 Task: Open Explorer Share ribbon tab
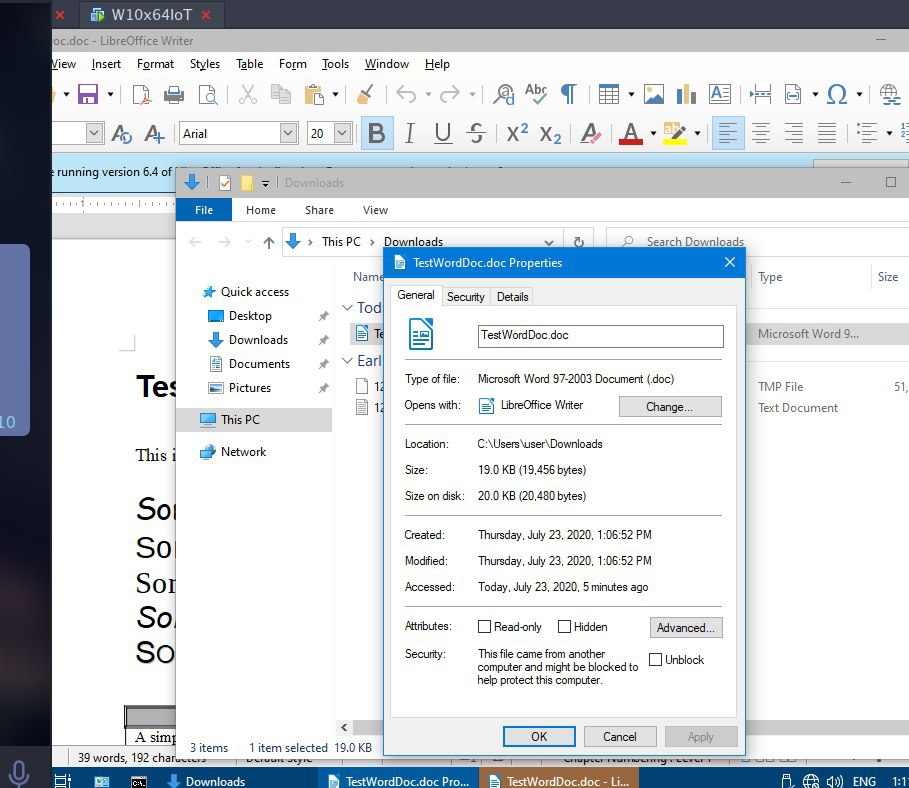pos(319,210)
